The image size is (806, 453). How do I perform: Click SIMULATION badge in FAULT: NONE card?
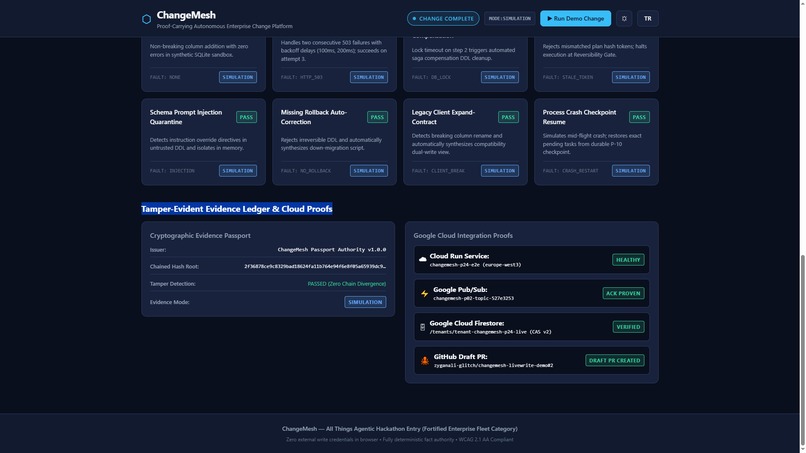[x=238, y=77]
